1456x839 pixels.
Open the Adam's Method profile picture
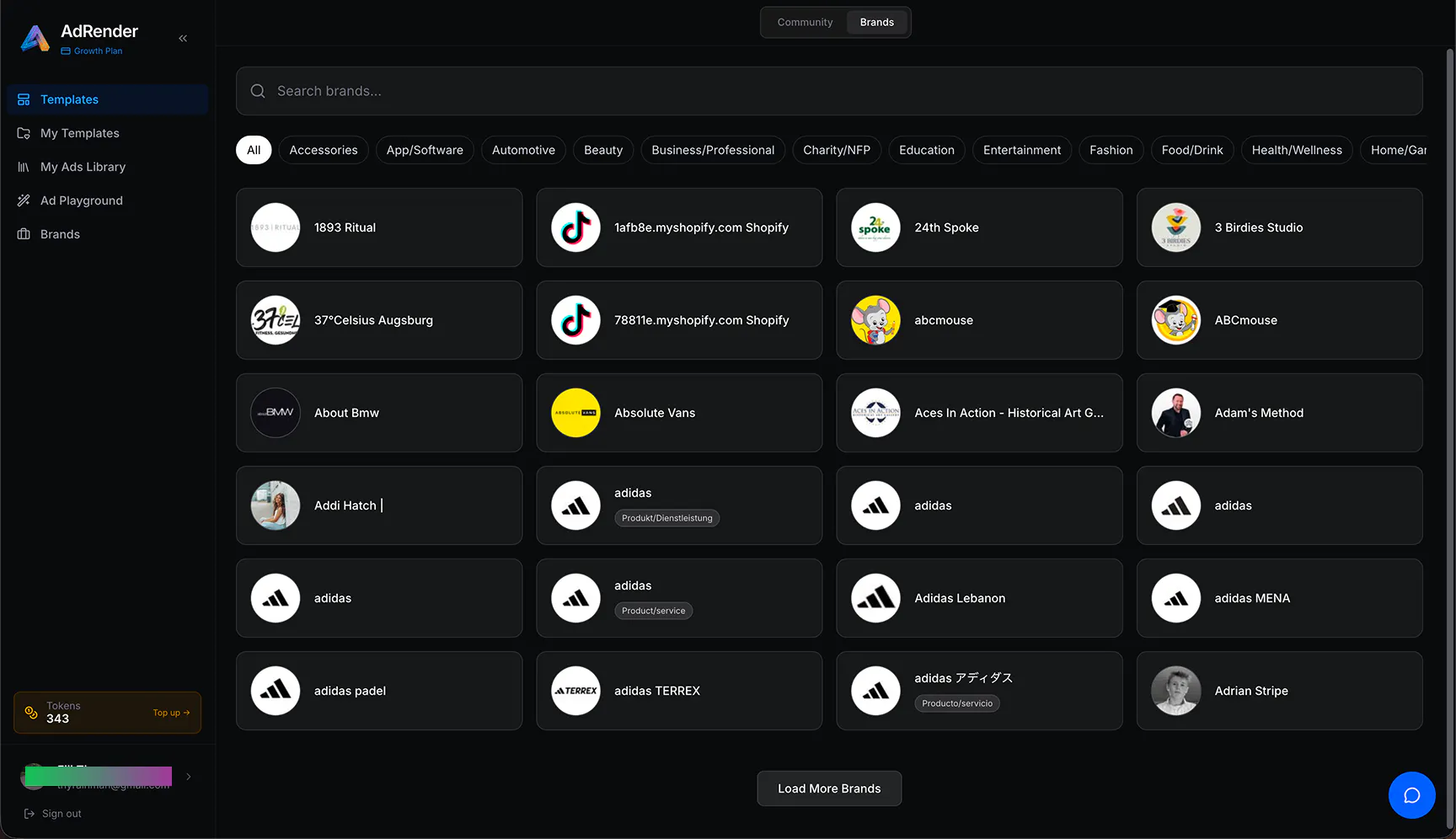click(x=1176, y=413)
